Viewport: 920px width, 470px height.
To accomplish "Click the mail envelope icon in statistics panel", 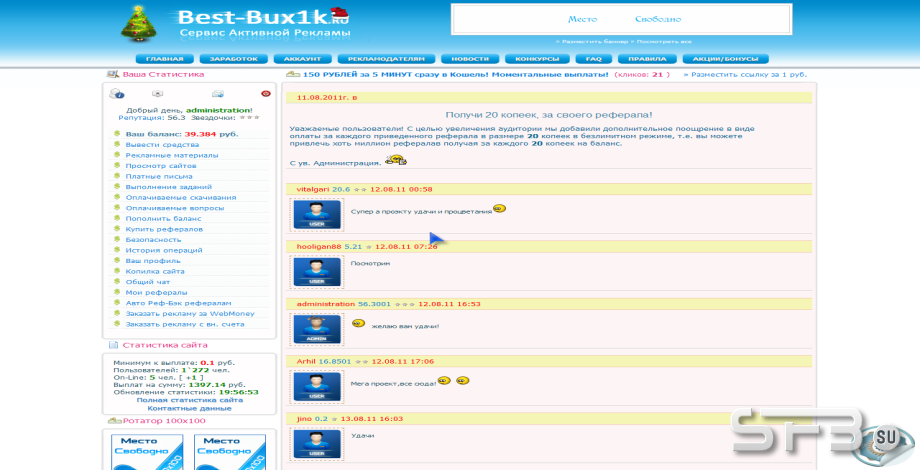I will tap(218, 94).
